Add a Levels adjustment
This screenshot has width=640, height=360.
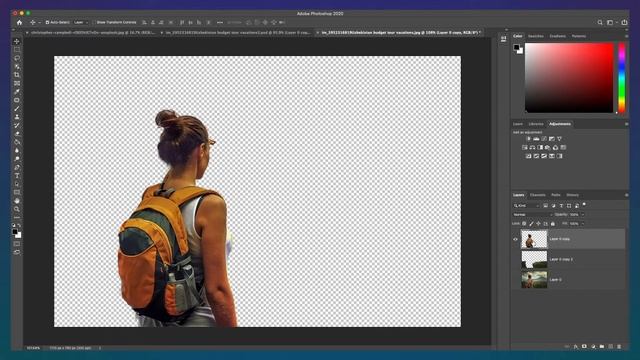(x=536, y=139)
